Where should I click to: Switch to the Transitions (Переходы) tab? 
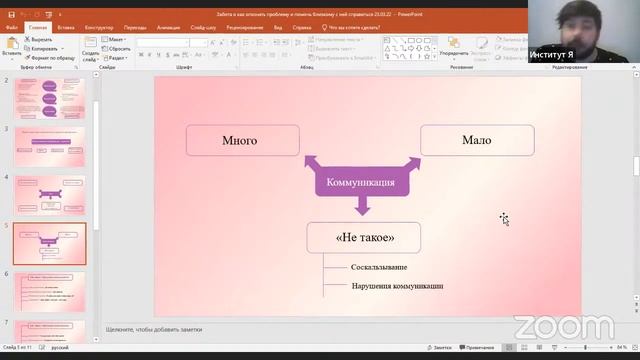(x=135, y=27)
